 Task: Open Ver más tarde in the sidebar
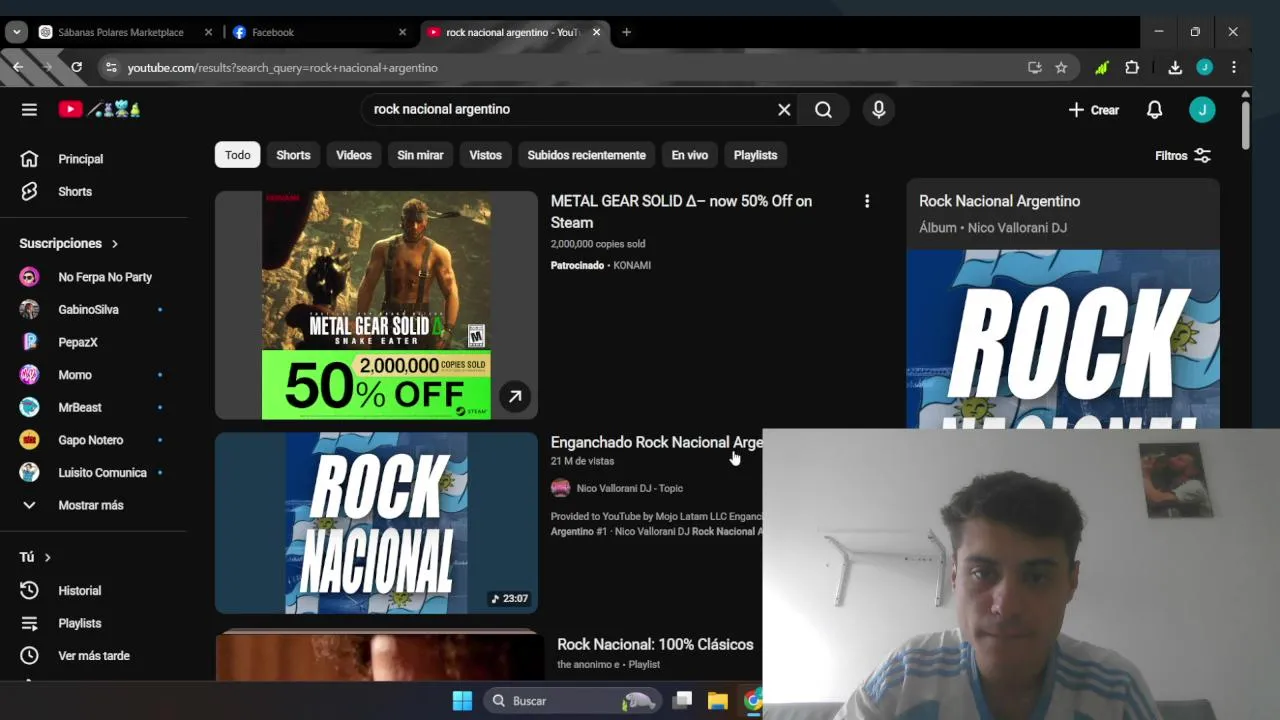point(93,656)
